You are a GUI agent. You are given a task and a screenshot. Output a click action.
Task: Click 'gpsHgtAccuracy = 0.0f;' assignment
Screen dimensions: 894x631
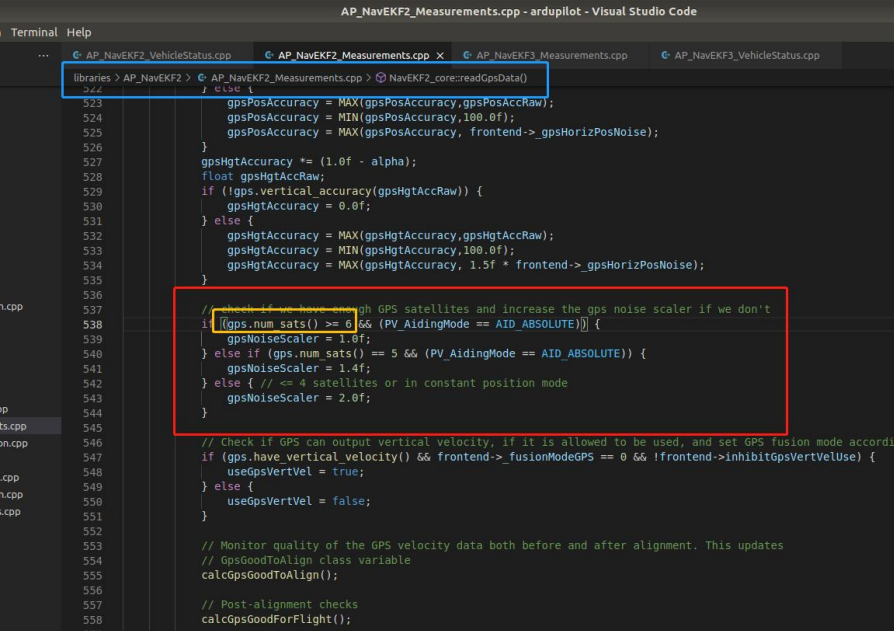click(x=299, y=206)
